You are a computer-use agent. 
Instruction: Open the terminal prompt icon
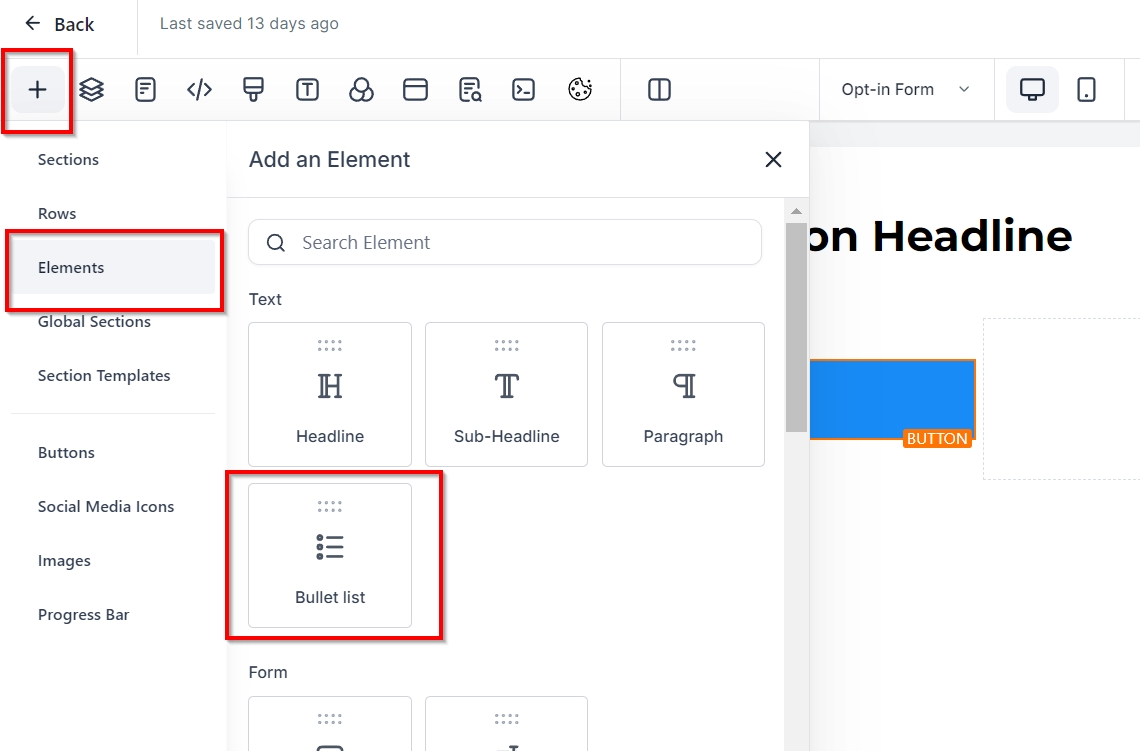click(x=523, y=90)
